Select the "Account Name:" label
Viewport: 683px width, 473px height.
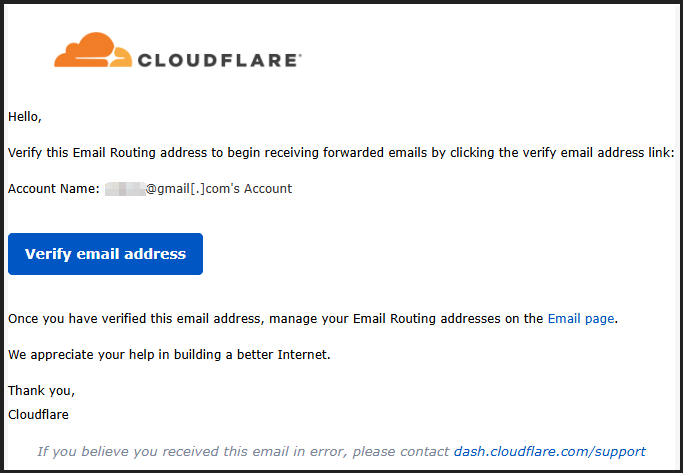point(54,188)
